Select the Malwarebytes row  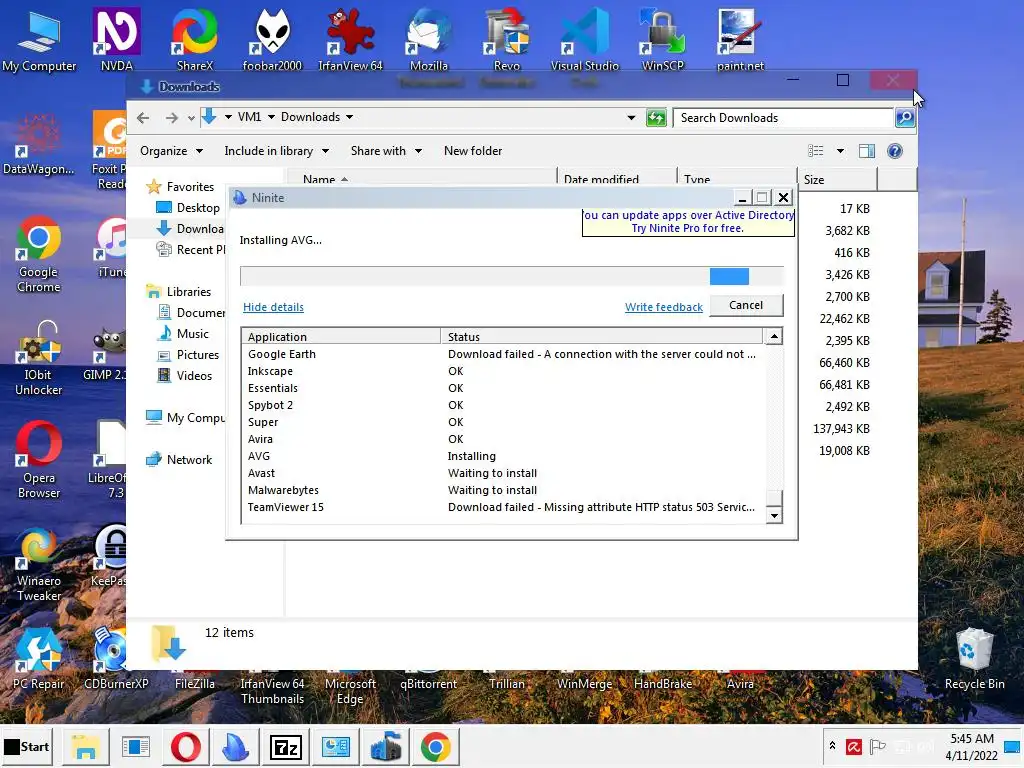coord(502,490)
